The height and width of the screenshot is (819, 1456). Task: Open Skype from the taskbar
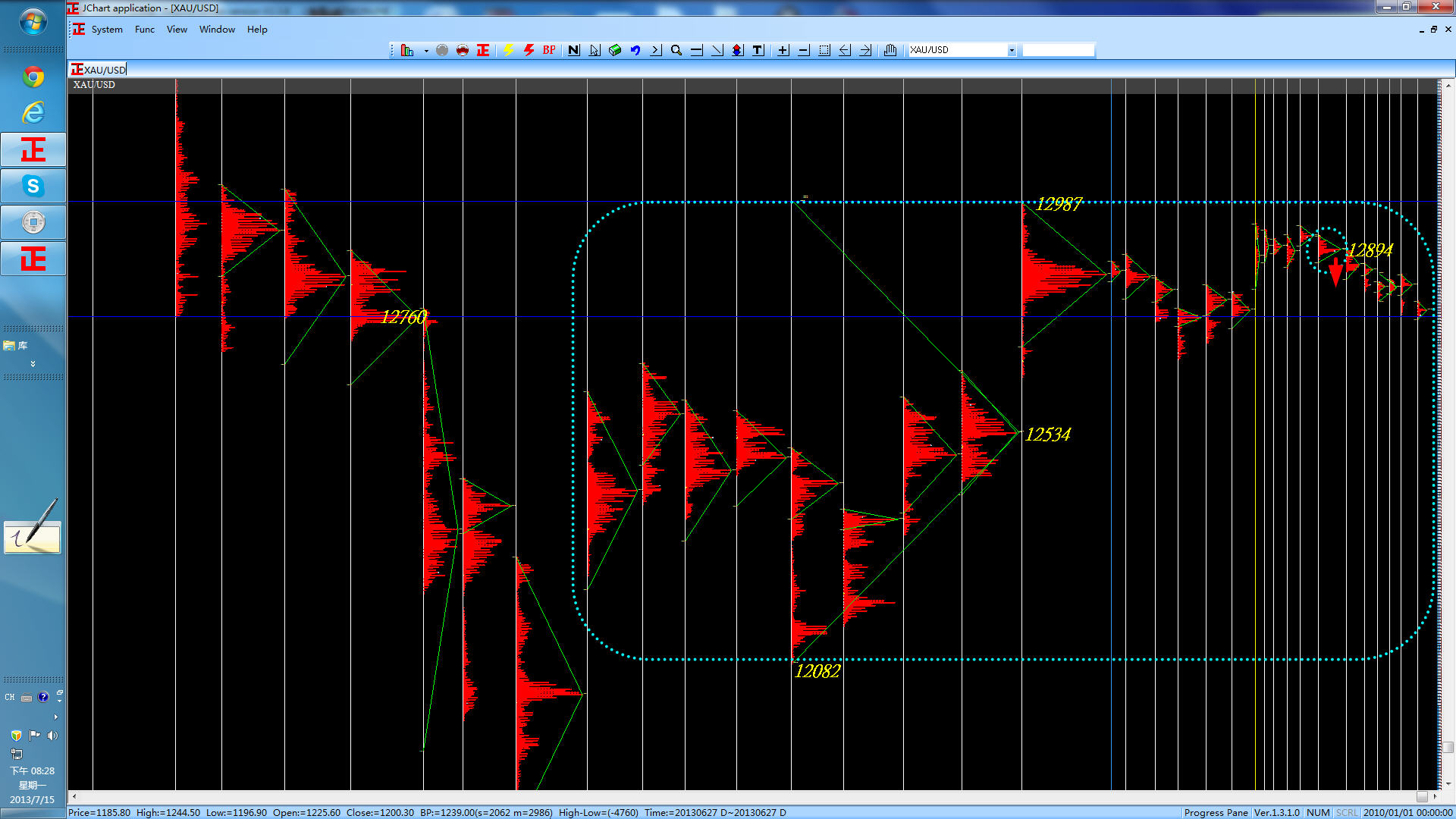click(x=33, y=186)
